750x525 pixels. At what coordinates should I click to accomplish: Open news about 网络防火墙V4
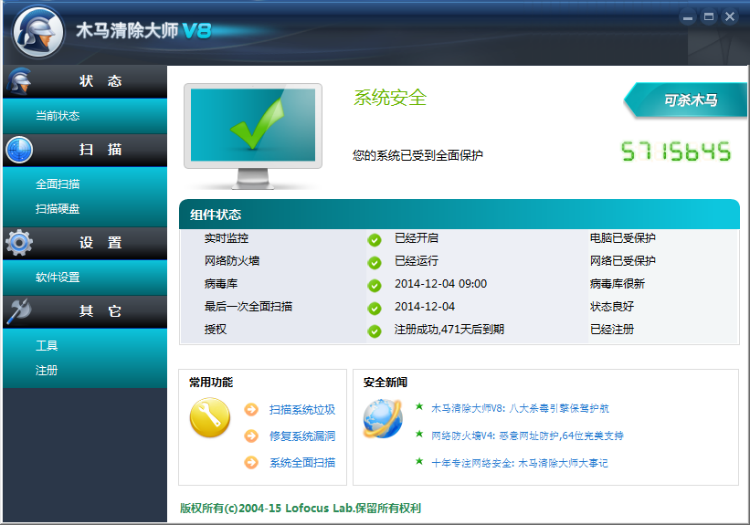click(x=527, y=436)
